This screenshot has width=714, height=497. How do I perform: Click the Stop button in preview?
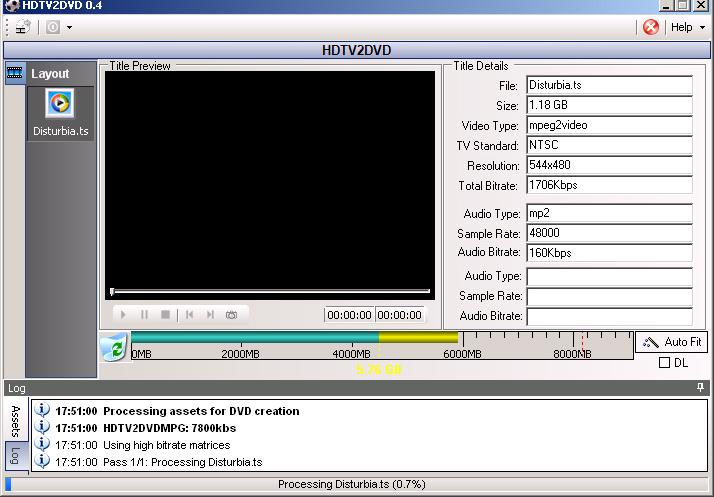click(165, 314)
